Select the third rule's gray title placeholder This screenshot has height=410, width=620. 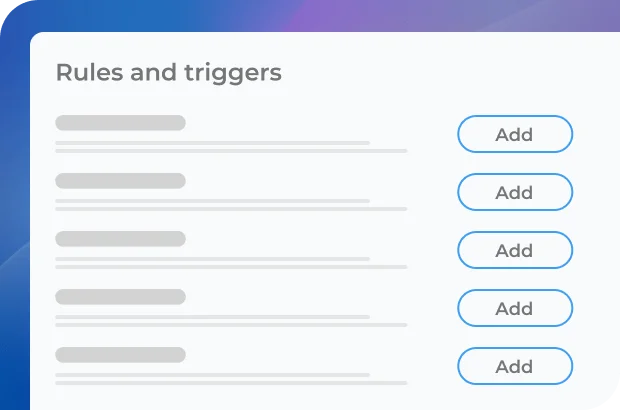click(120, 239)
